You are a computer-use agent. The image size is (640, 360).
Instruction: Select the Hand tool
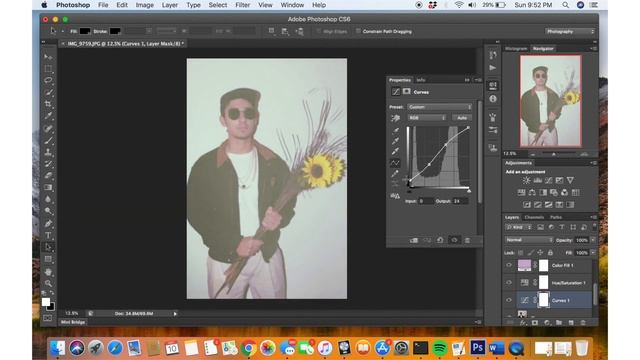[48, 271]
